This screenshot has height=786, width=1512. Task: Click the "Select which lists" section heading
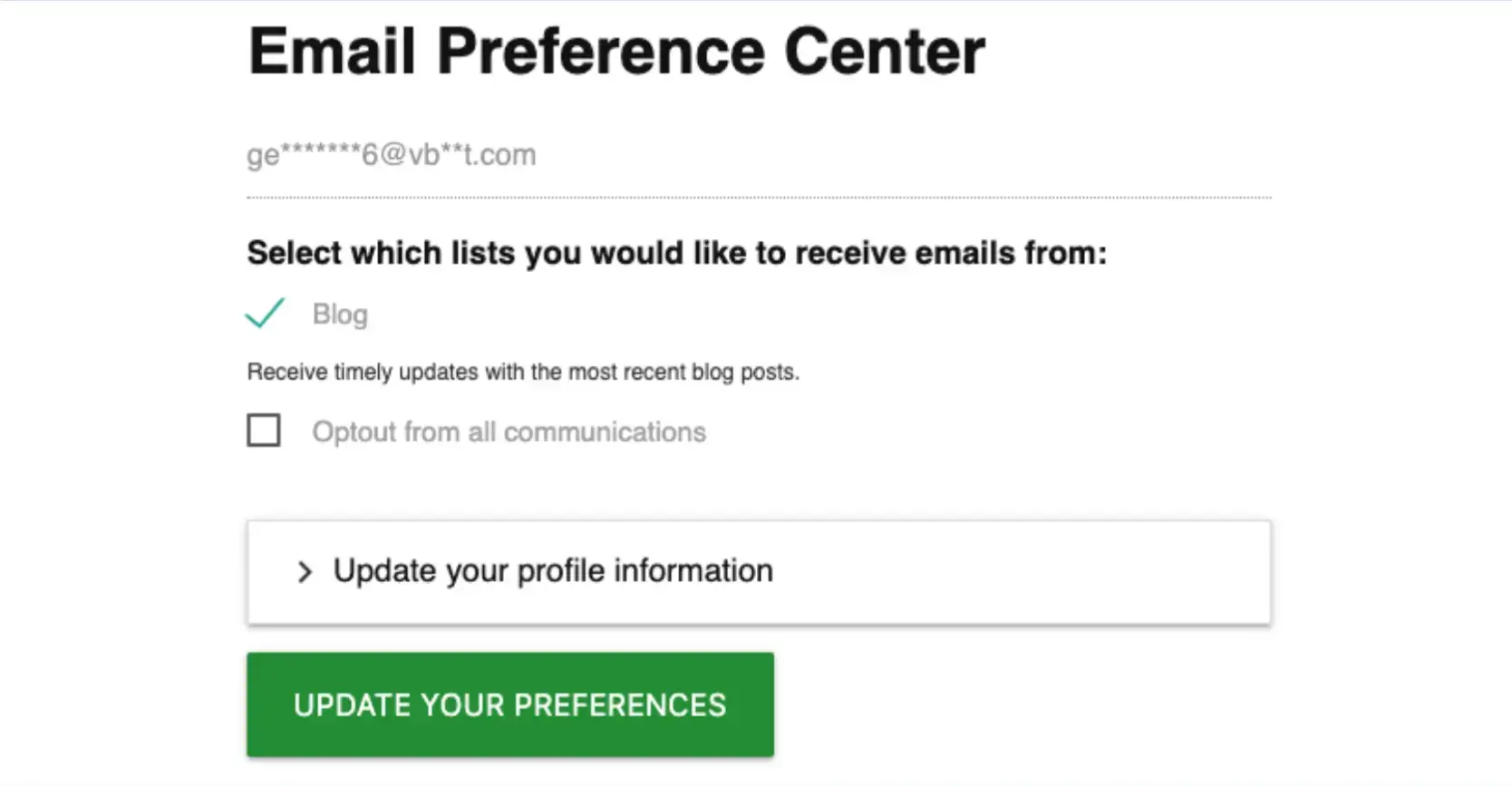tap(676, 253)
